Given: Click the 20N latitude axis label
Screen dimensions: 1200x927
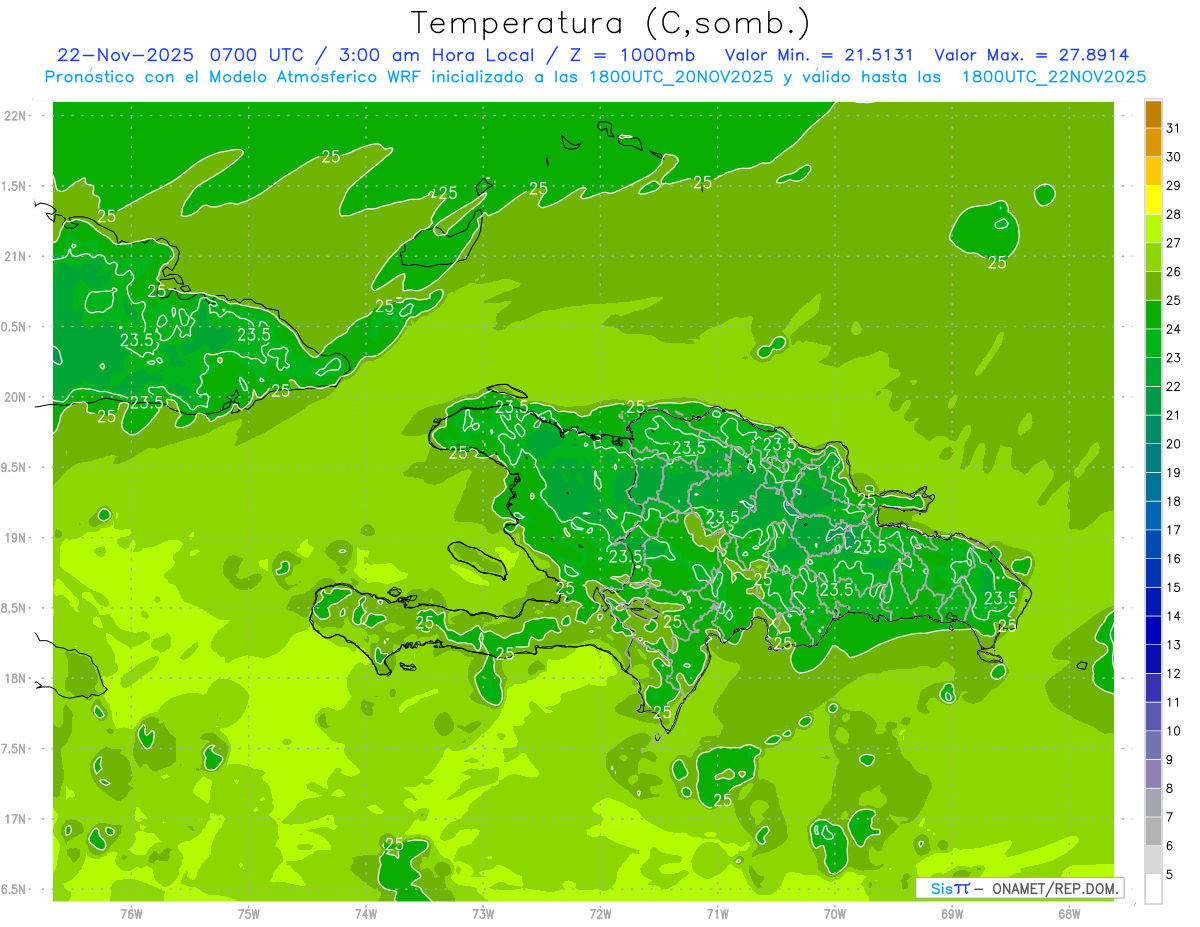Looking at the screenshot, I should (16, 397).
